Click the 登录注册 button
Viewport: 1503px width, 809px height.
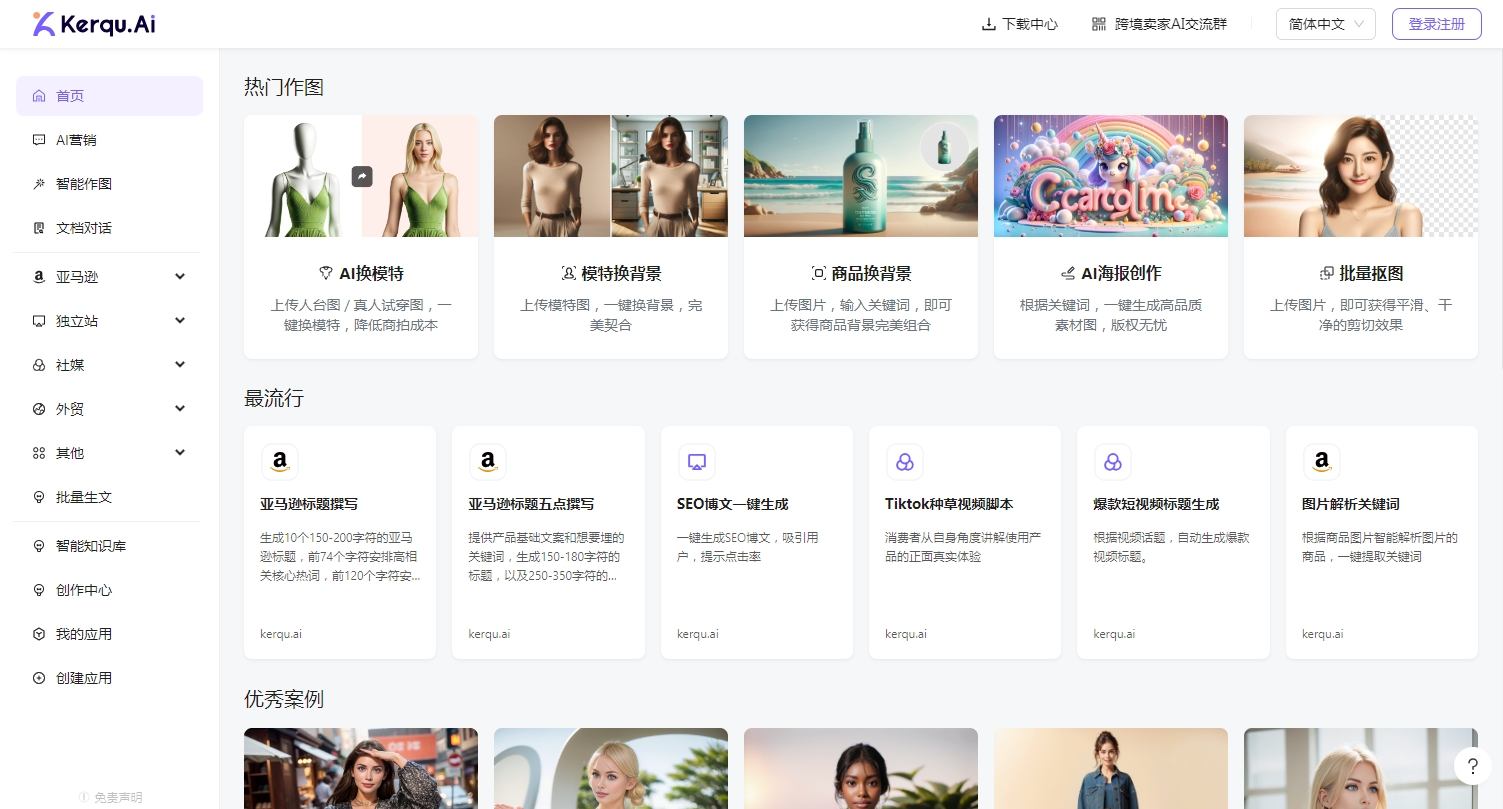tap(1436, 24)
